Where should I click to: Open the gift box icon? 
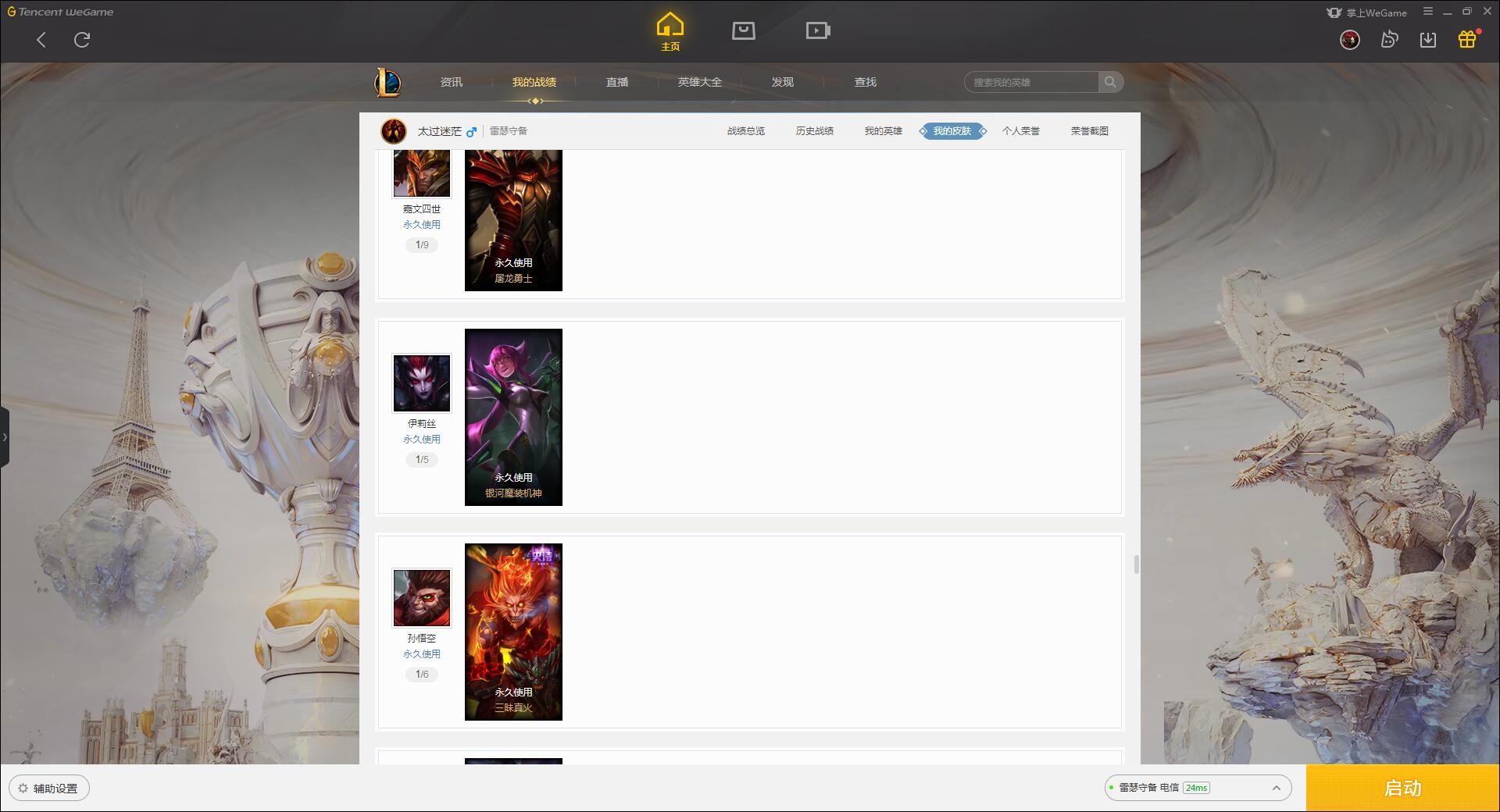coord(1467,39)
